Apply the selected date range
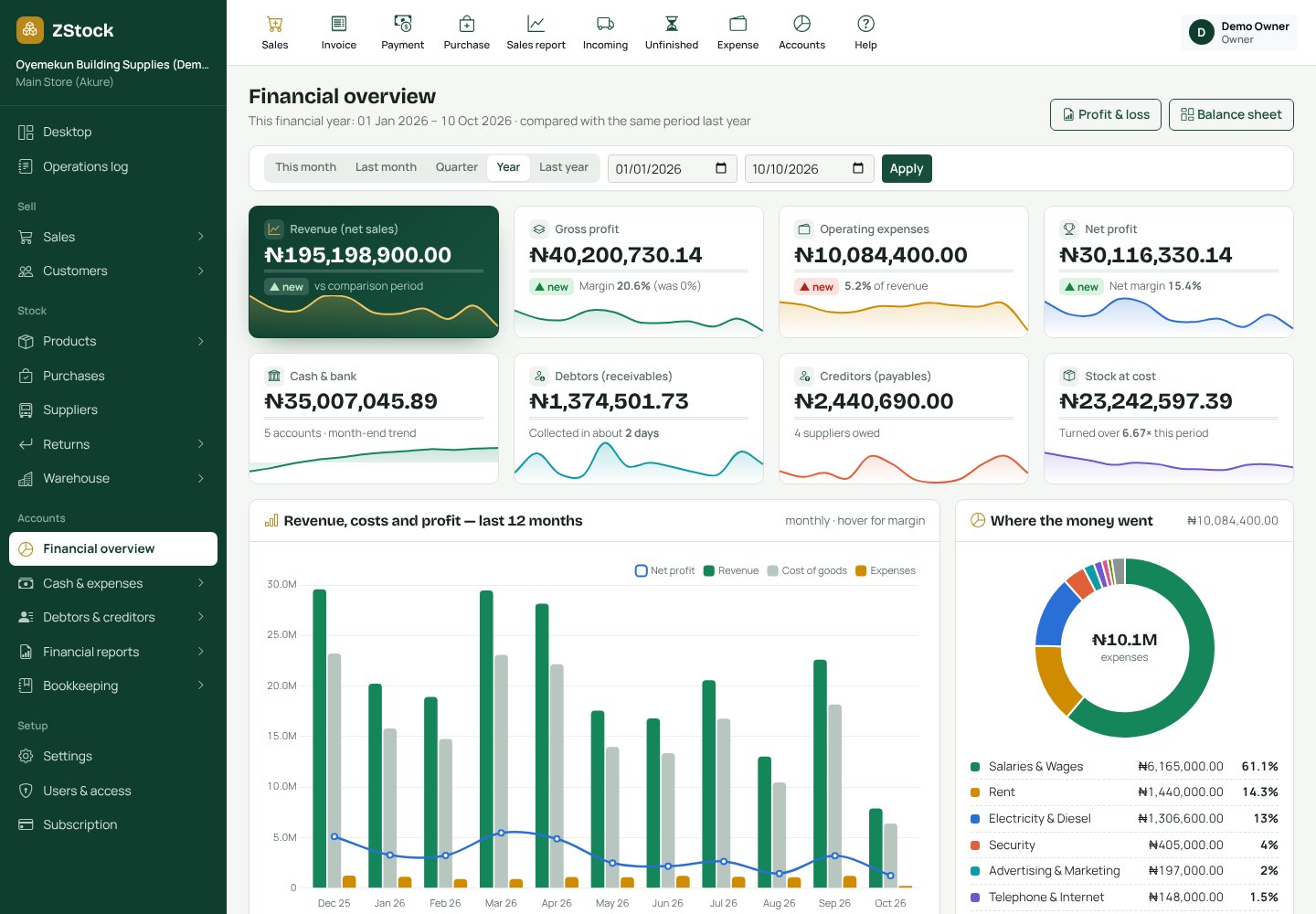Image resolution: width=1316 pixels, height=914 pixels. click(907, 168)
